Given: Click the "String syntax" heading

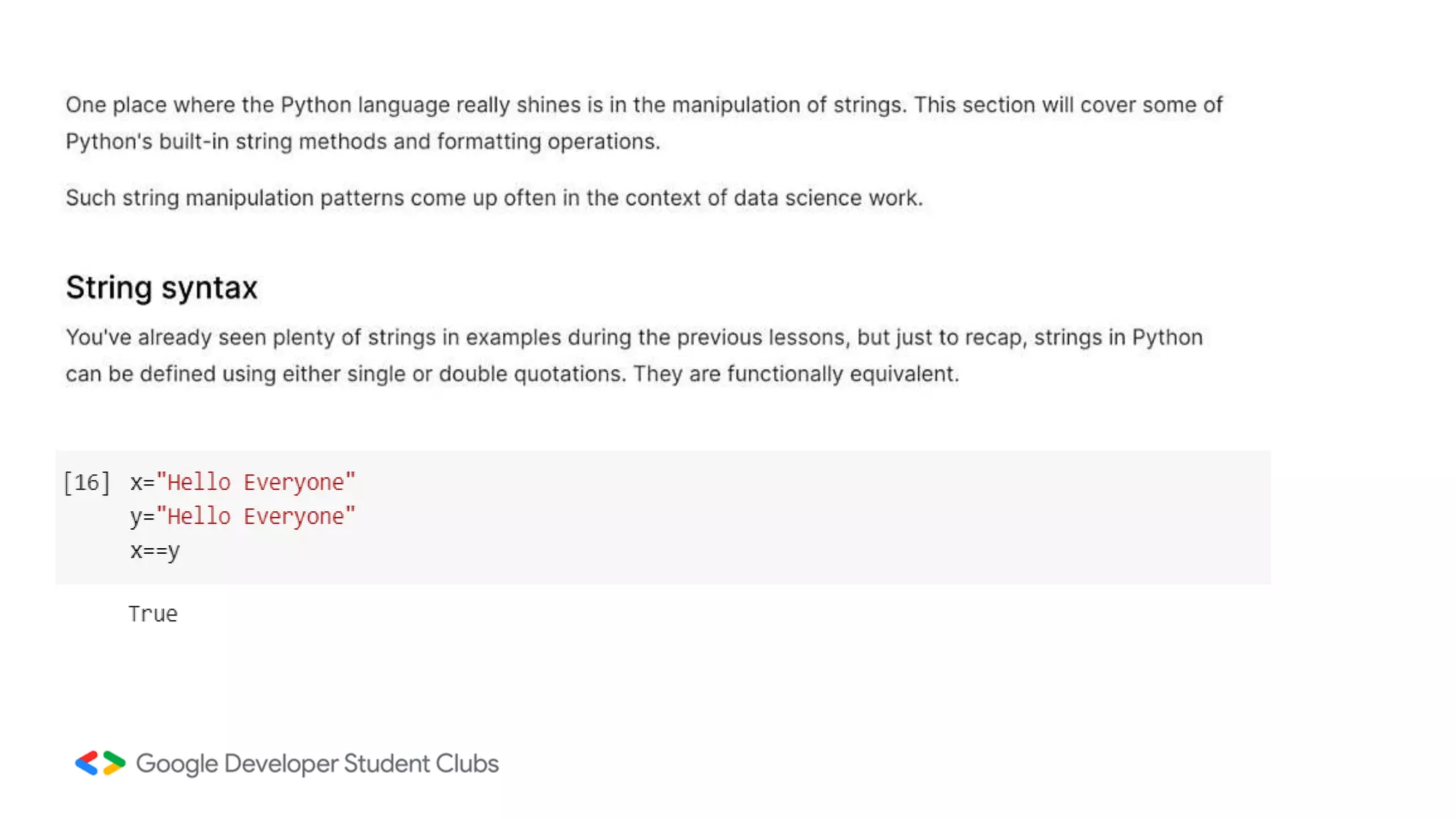Looking at the screenshot, I should pos(161,288).
